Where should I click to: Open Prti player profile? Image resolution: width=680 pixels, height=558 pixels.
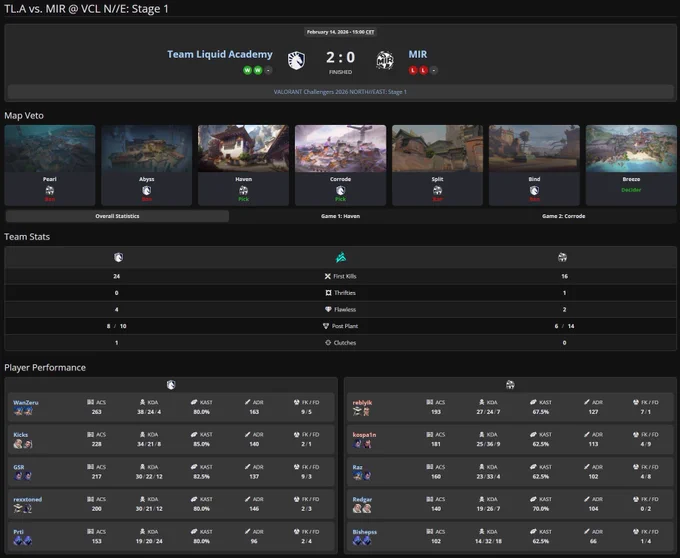pos(18,532)
